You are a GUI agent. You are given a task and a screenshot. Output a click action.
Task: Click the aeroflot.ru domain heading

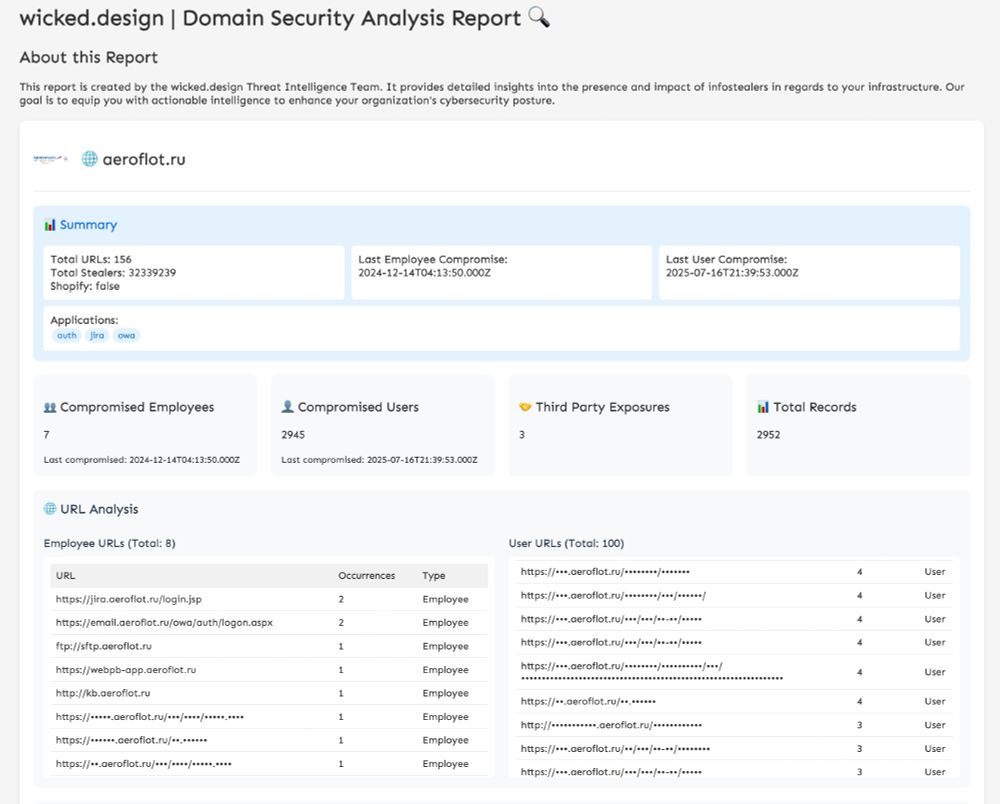(x=144, y=159)
